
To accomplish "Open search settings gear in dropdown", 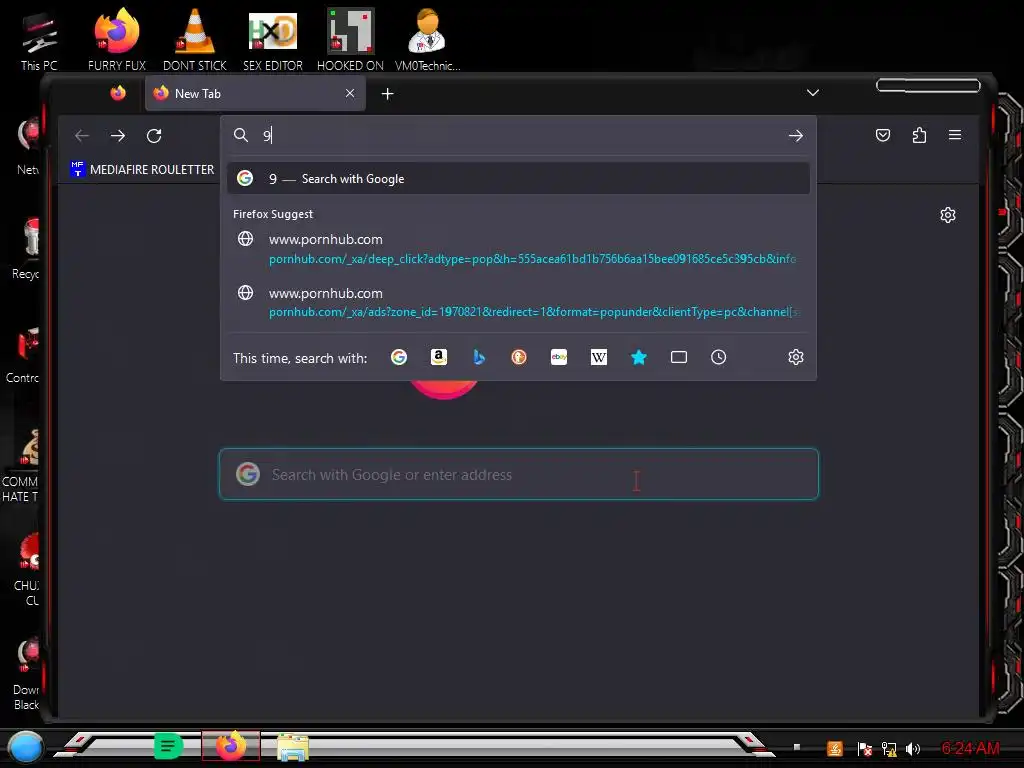I will point(795,357).
